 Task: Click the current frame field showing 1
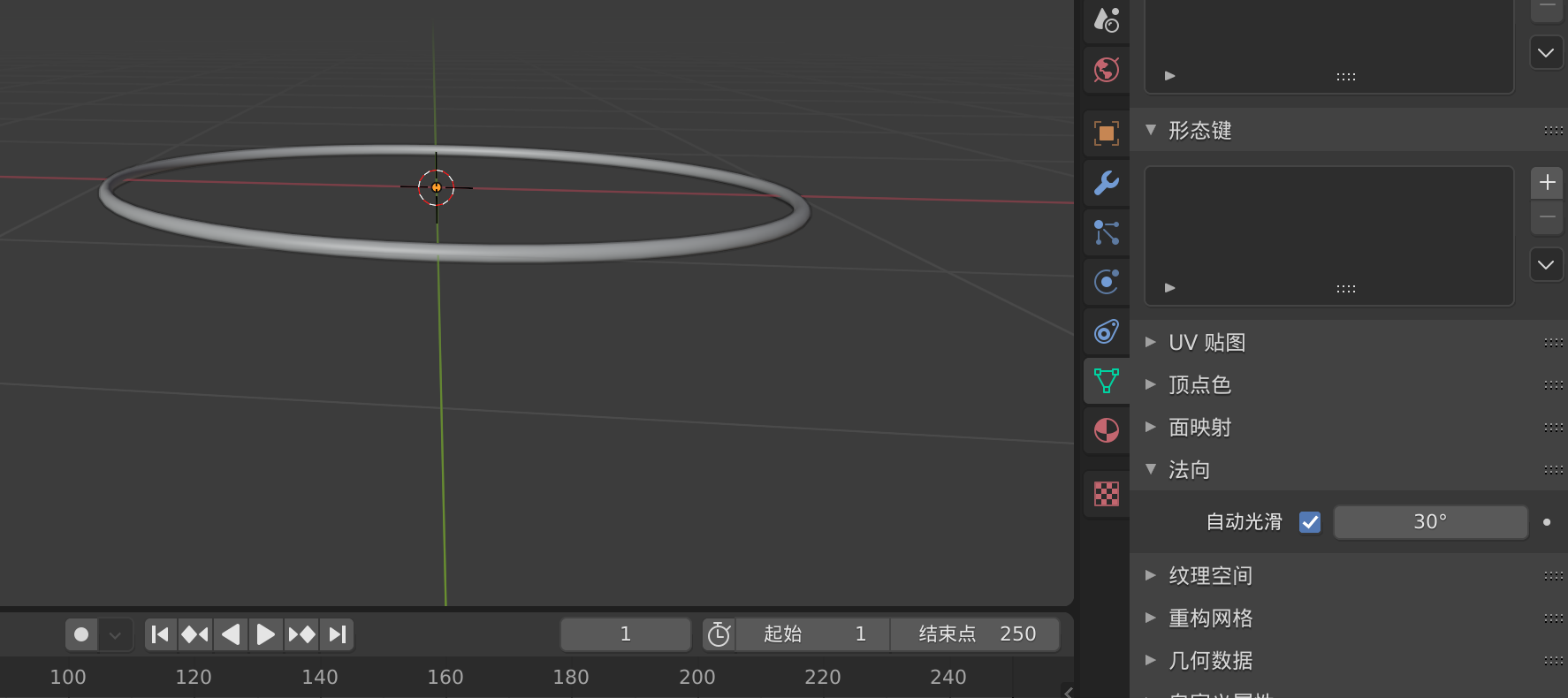click(626, 634)
